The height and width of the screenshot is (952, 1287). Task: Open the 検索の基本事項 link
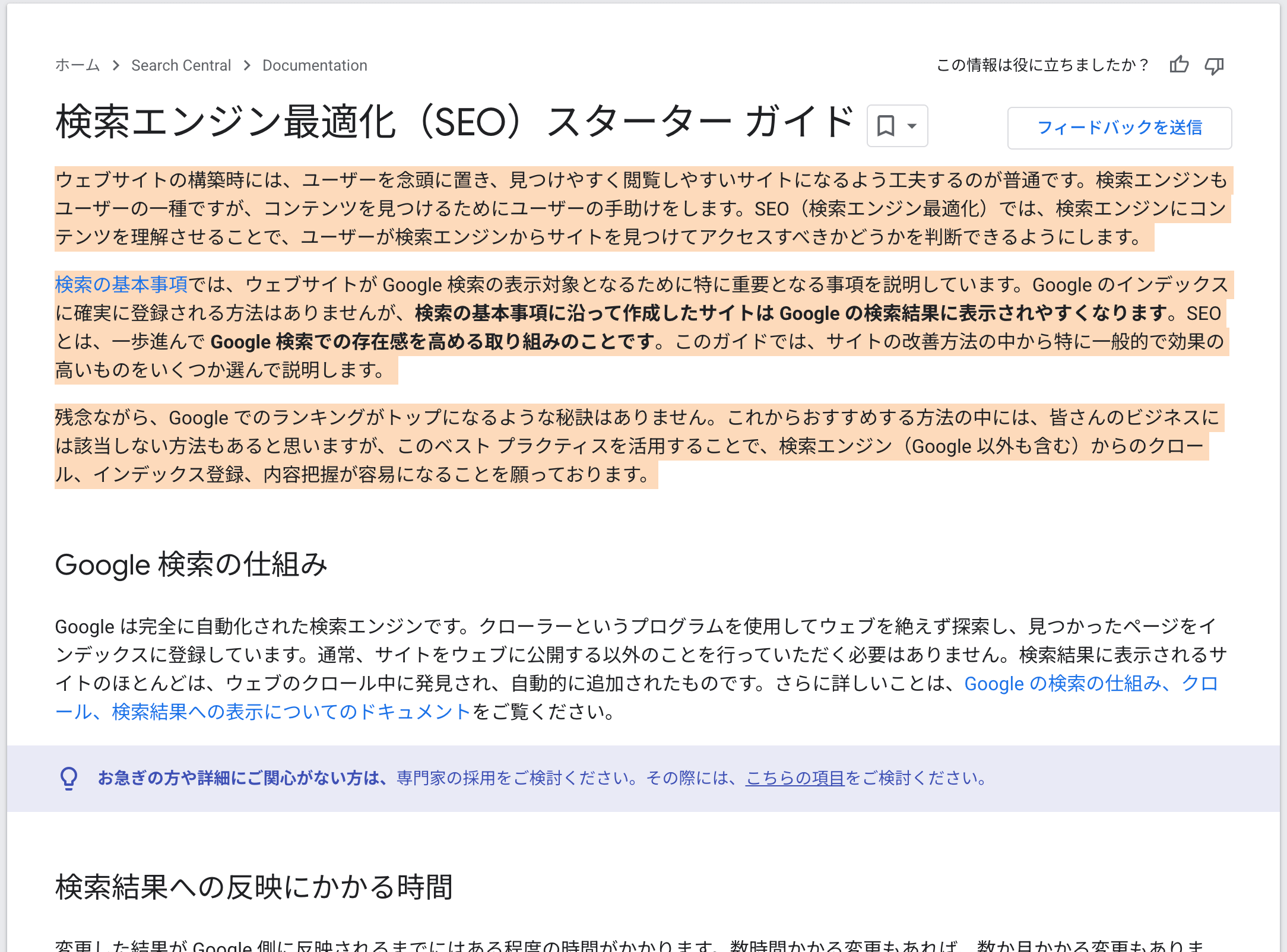click(x=121, y=285)
